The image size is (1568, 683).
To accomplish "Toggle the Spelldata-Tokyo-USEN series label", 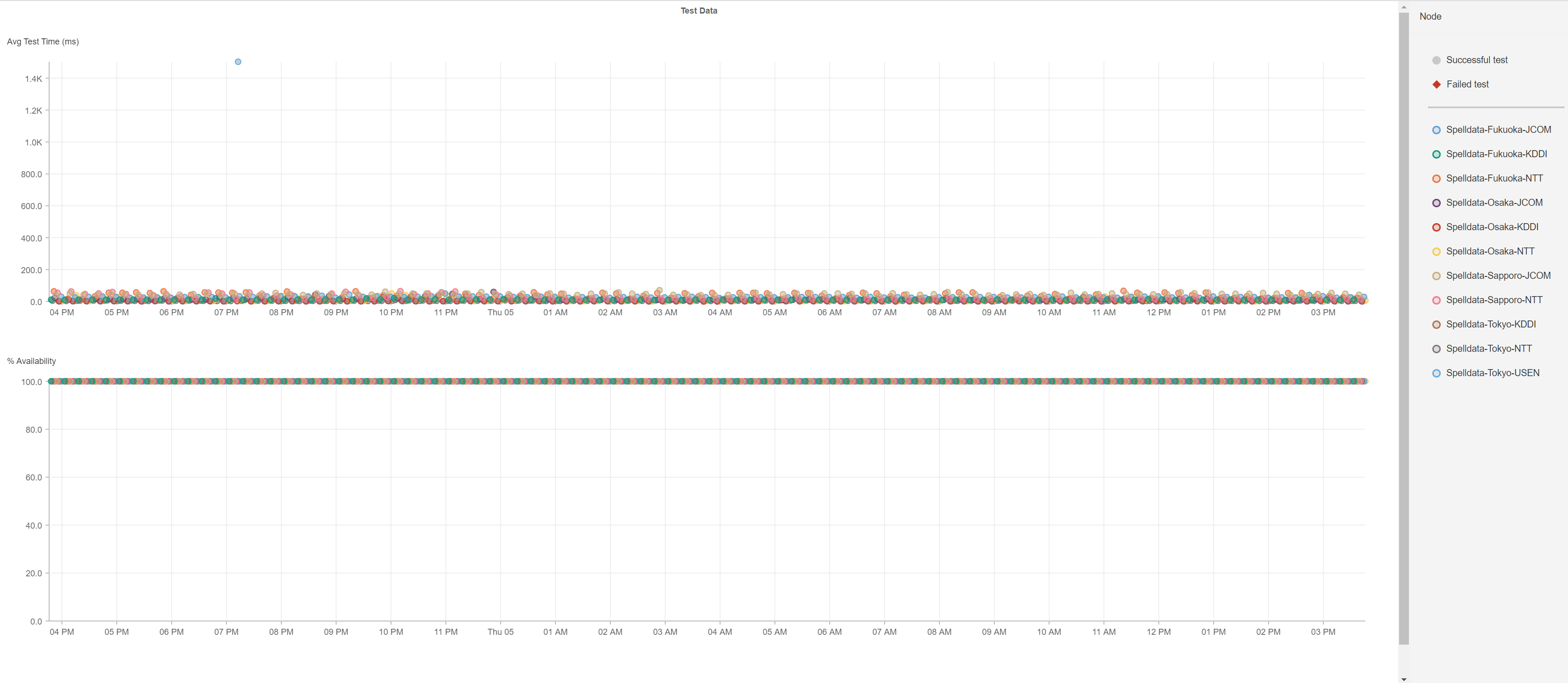I will pos(1493,373).
